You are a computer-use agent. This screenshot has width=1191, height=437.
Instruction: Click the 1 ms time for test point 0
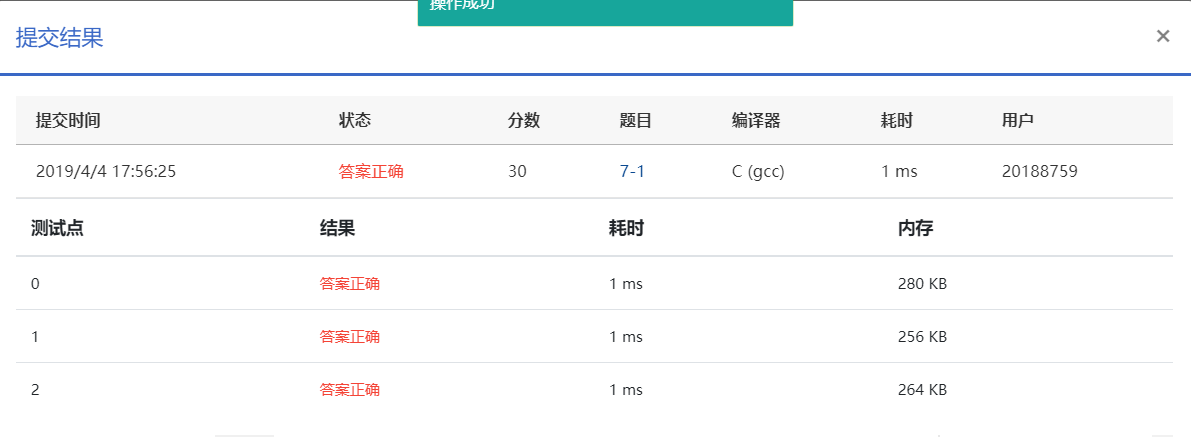tap(626, 283)
